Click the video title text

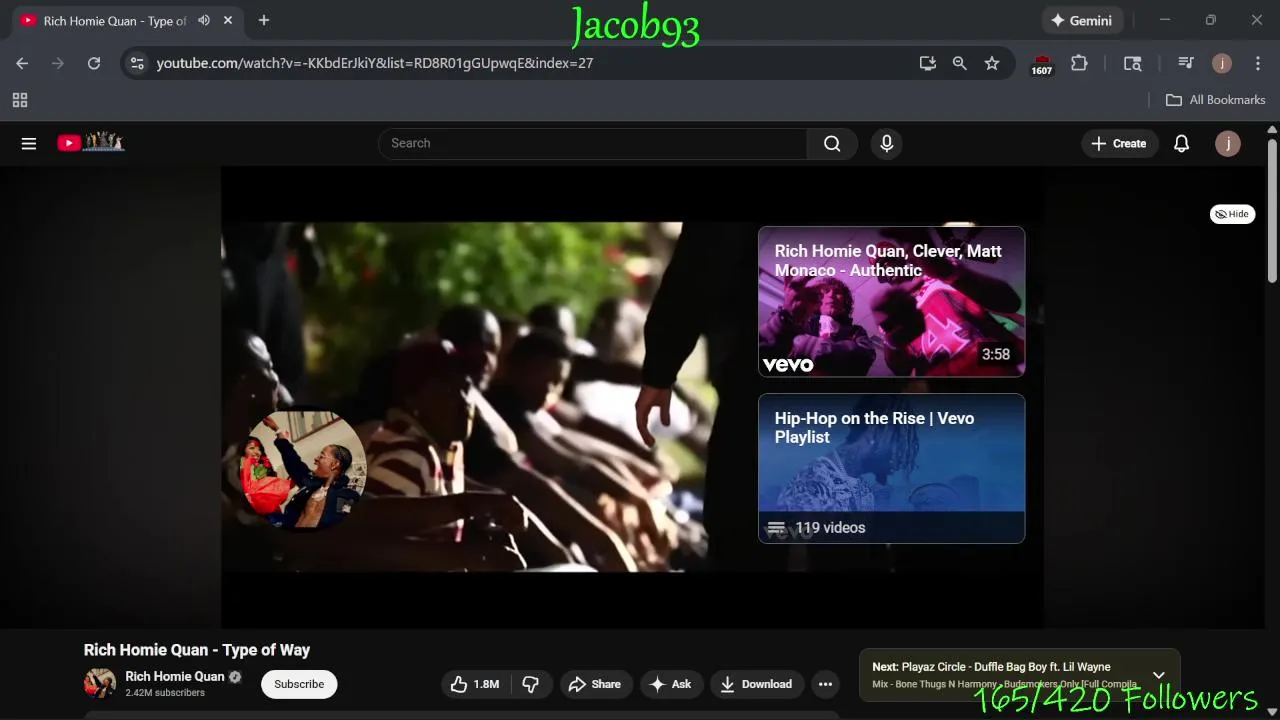(197, 650)
